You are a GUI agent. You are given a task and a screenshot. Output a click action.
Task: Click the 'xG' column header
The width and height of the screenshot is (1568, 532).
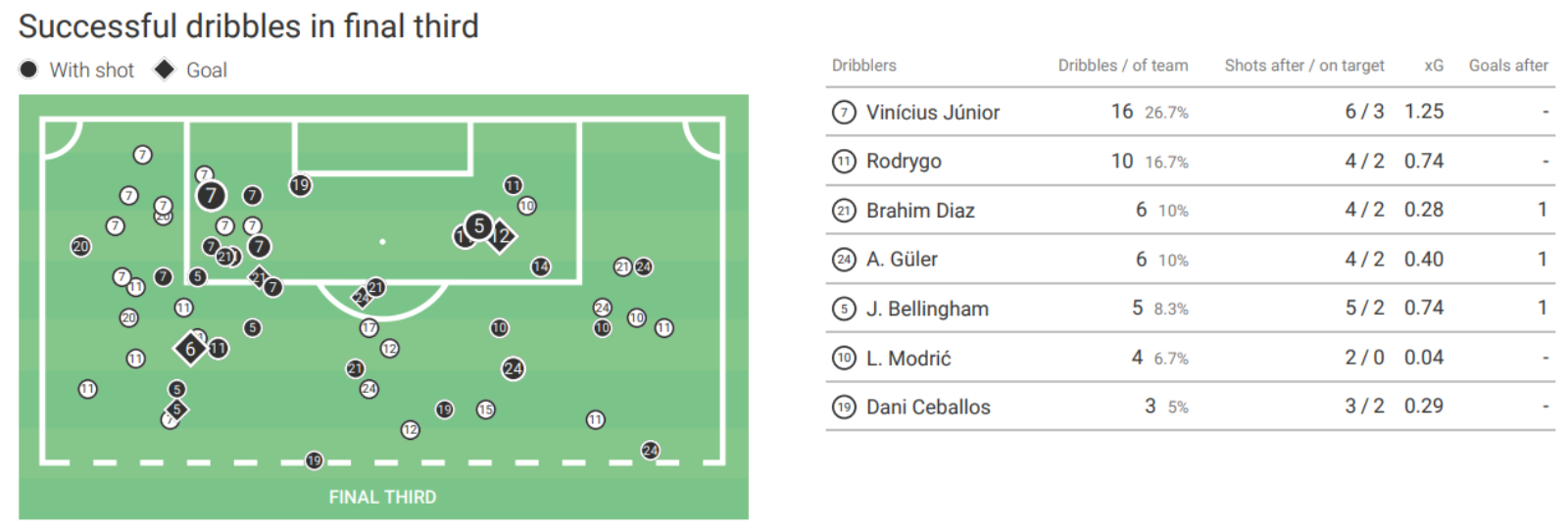tap(1434, 66)
